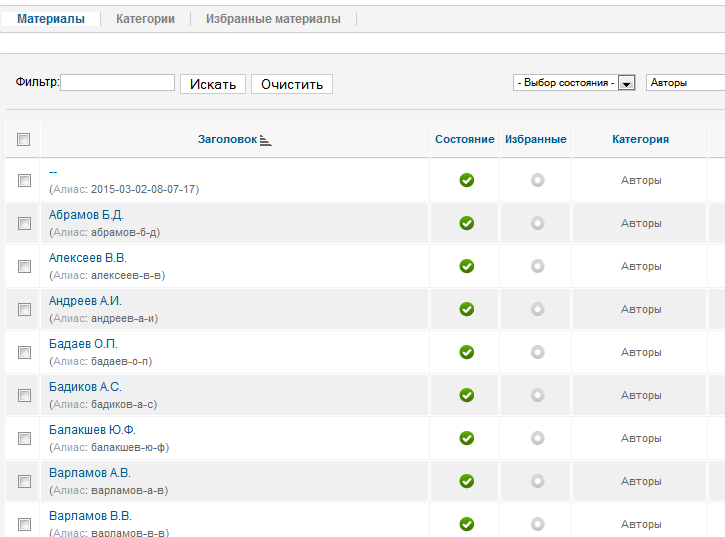Screen dimensions: 725x537
Task: Tick the checkbox for Алексеев В.В.
Action: pyautogui.click(x=25, y=266)
